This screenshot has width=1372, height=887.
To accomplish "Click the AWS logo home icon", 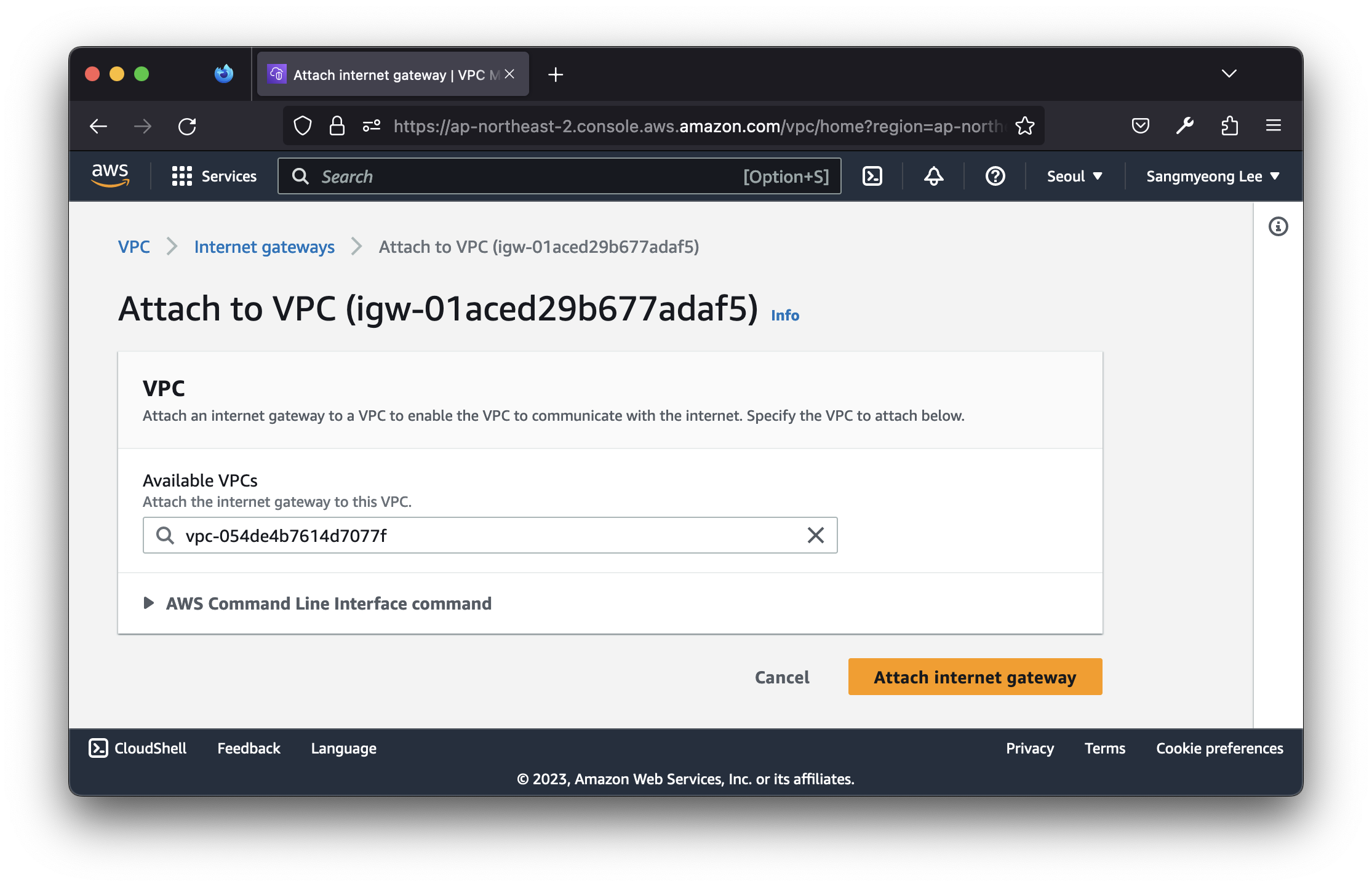I will point(110,176).
